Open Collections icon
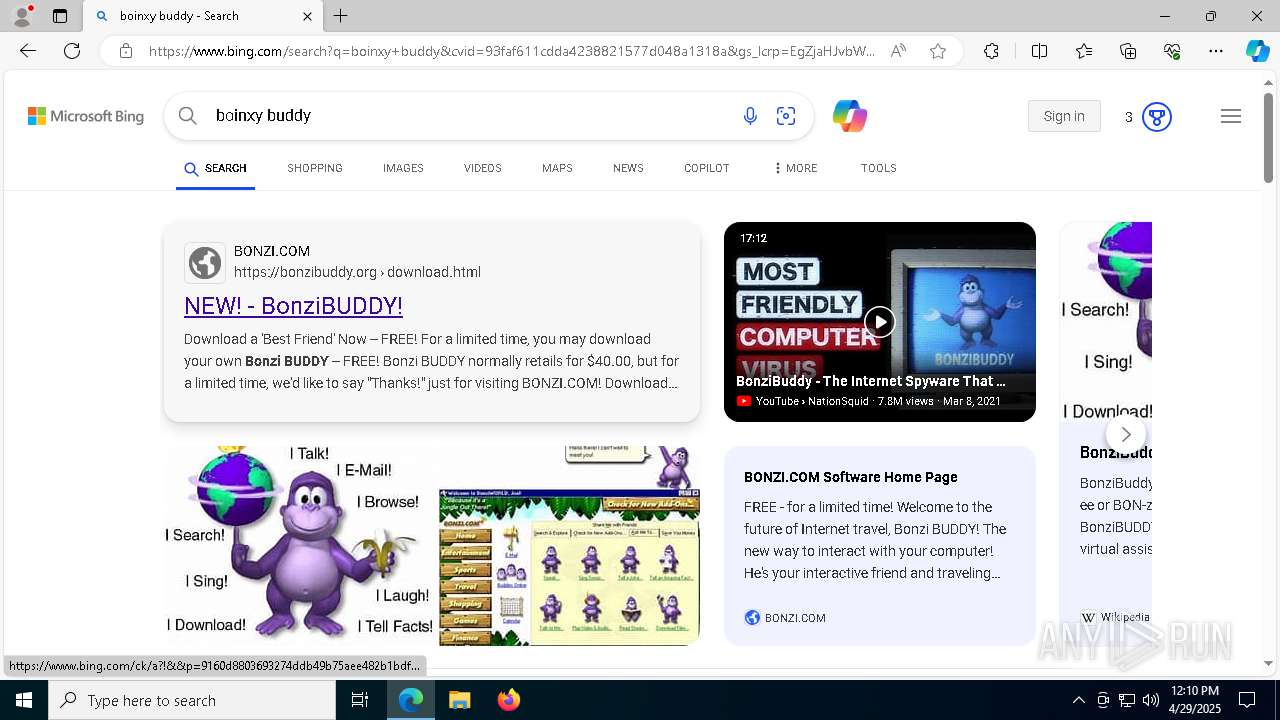Screen dimensions: 1280x720 [1128, 51]
